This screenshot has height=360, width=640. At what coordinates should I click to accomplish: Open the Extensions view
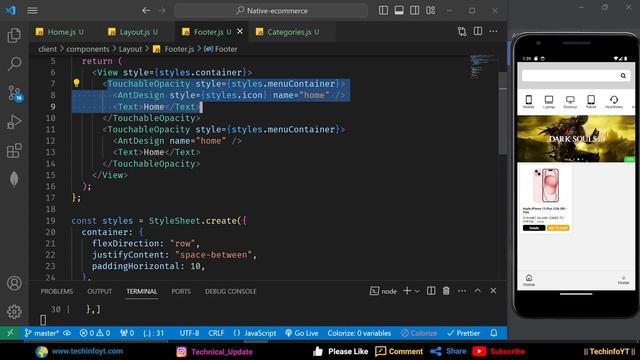click(x=14, y=150)
